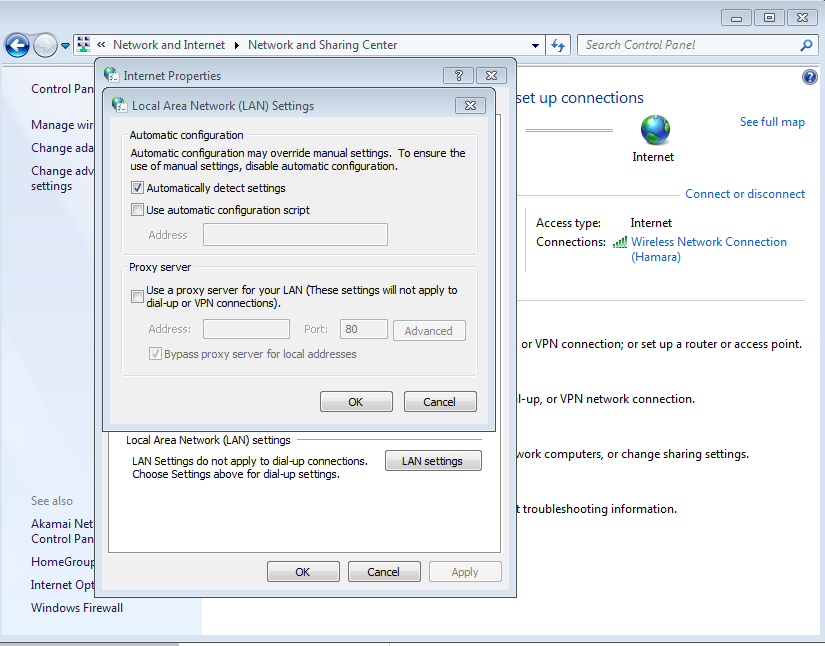825x646 pixels.
Task: Enable Automatically detect settings checkbox
Action: [138, 188]
